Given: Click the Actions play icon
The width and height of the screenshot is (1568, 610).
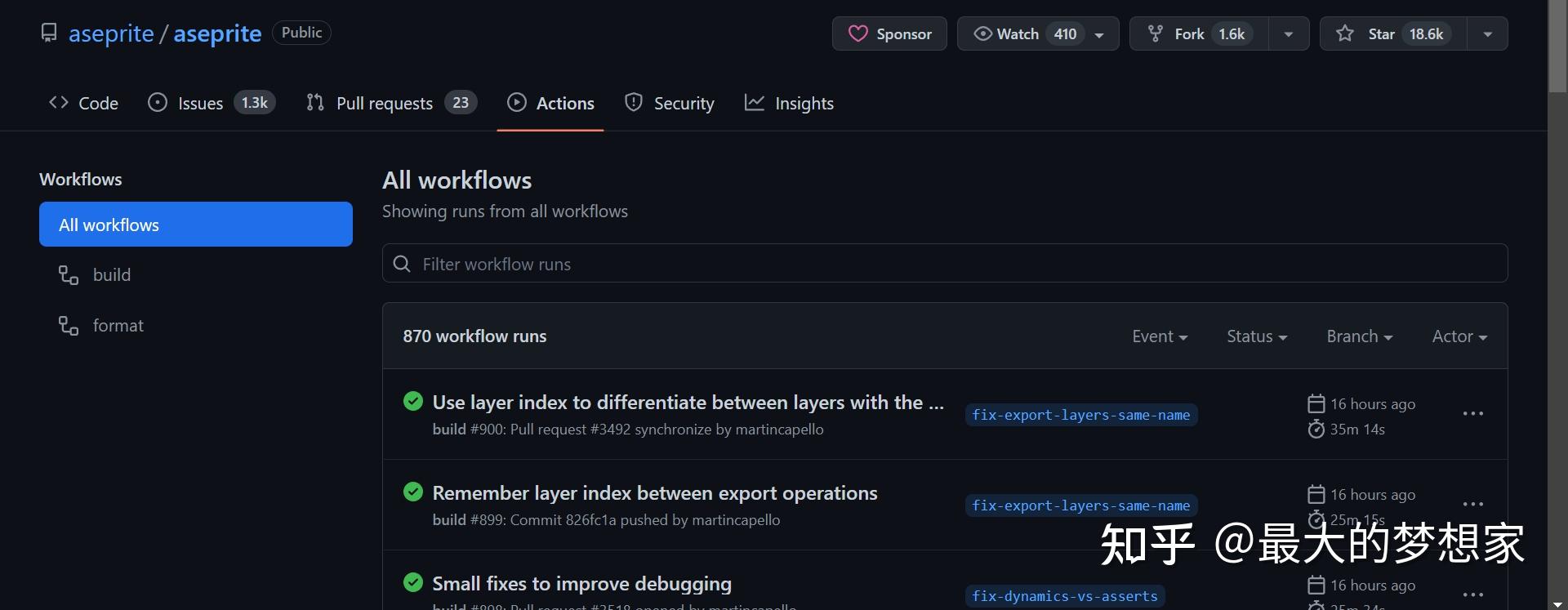Looking at the screenshot, I should pos(517,102).
